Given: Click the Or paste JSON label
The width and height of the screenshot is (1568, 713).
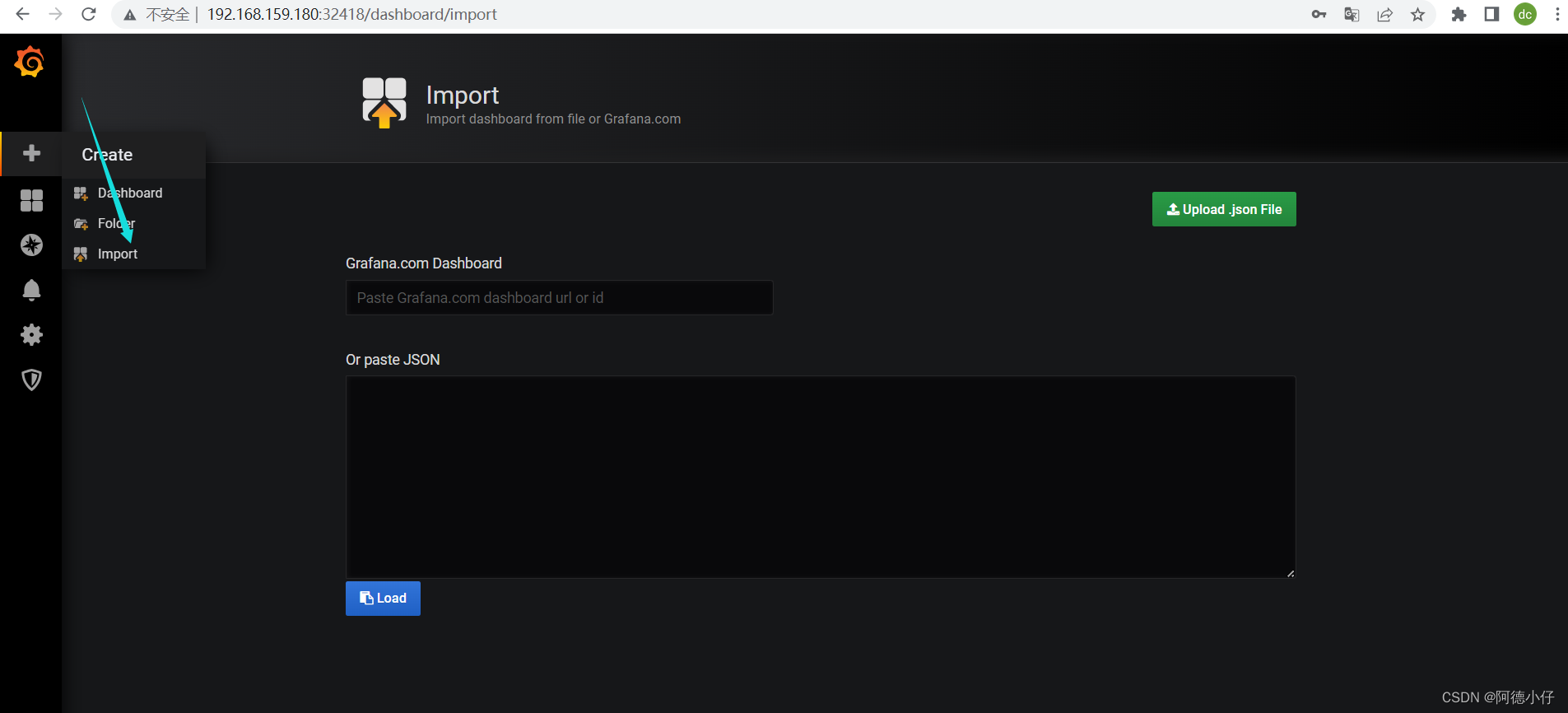Looking at the screenshot, I should (393, 360).
